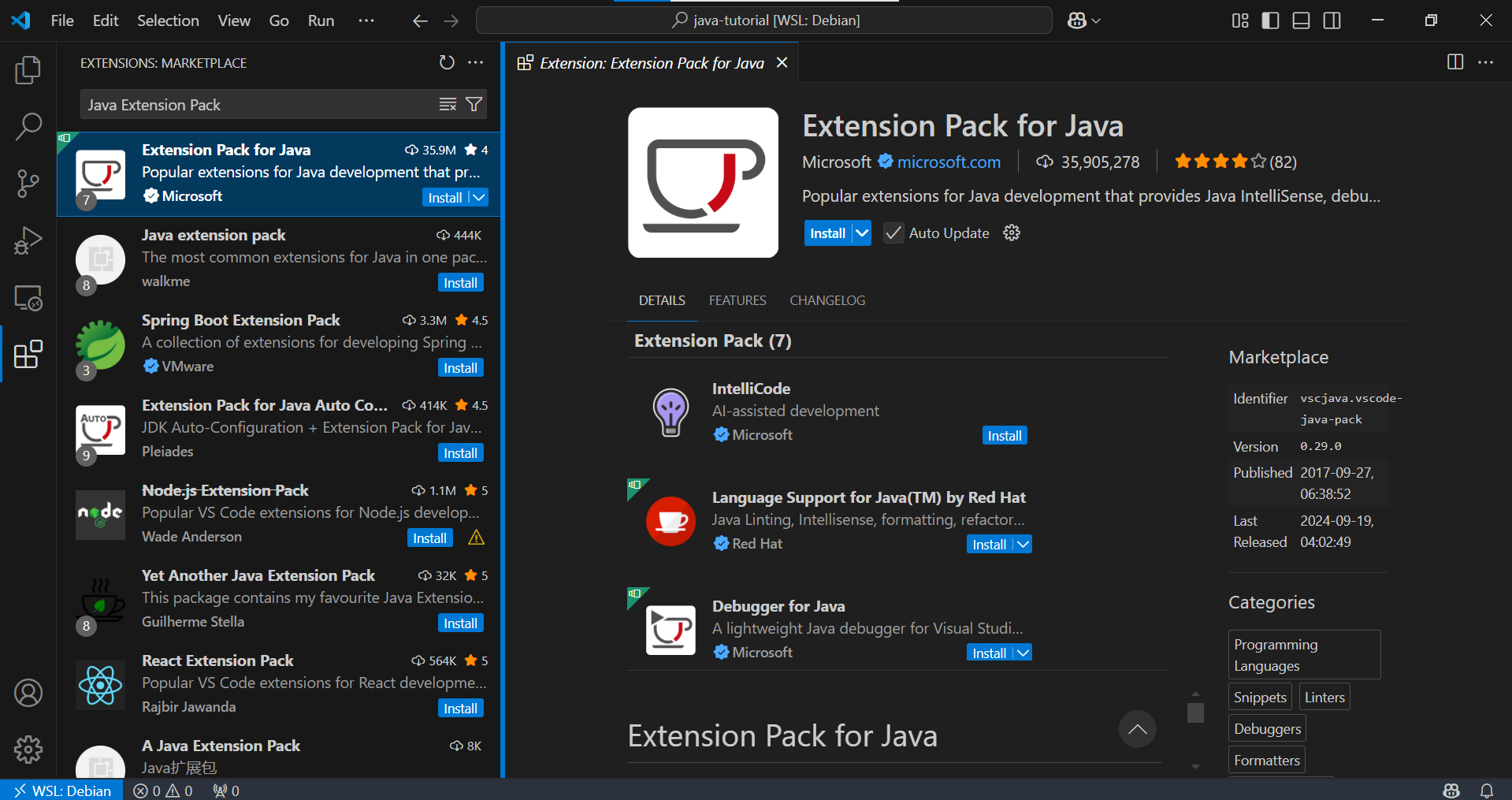Expand Install dropdown for Extension Pack for Java in list
The image size is (1512, 800).
tap(479, 197)
